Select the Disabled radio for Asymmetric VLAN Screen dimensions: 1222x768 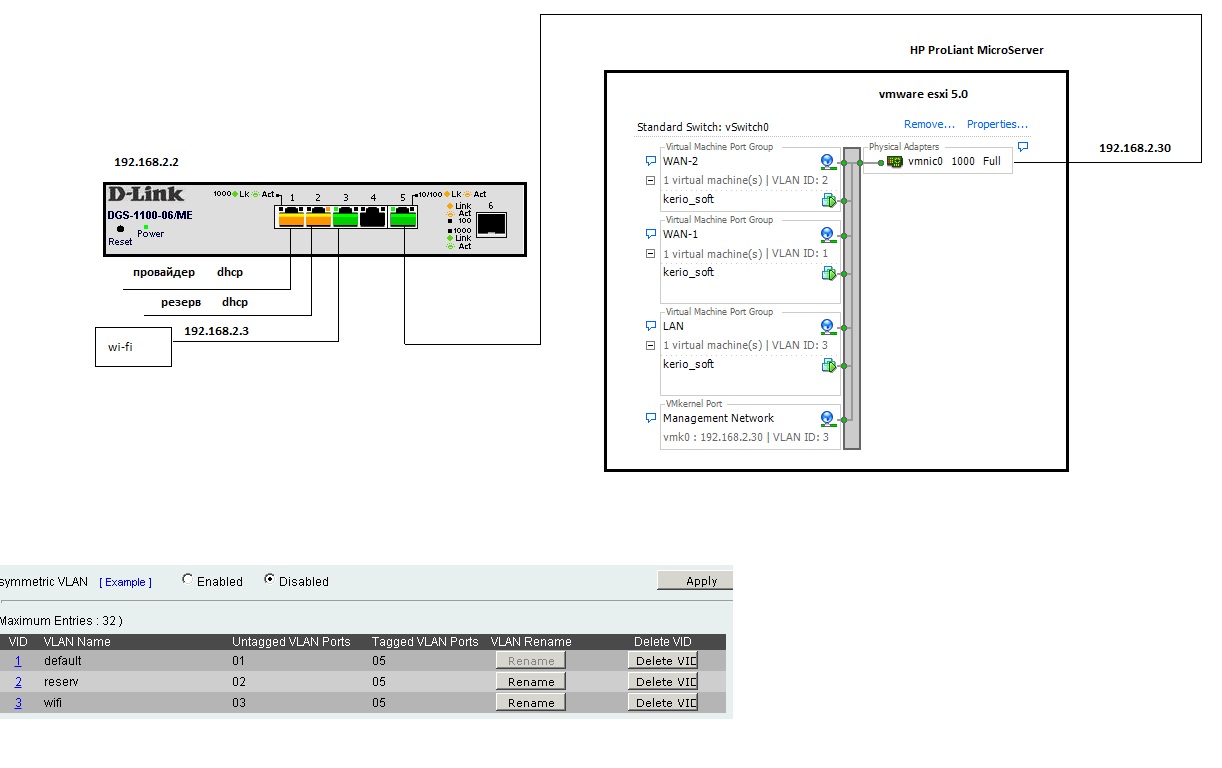270,580
